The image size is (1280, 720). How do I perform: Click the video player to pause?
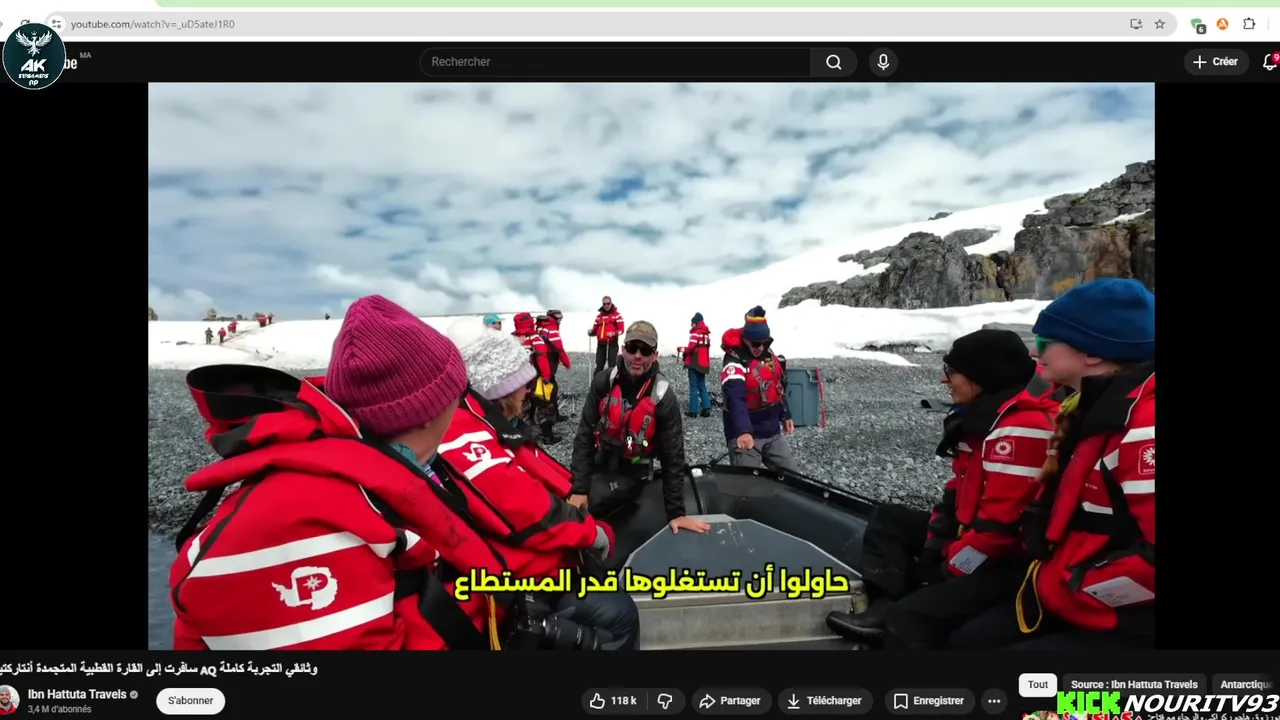(x=651, y=366)
